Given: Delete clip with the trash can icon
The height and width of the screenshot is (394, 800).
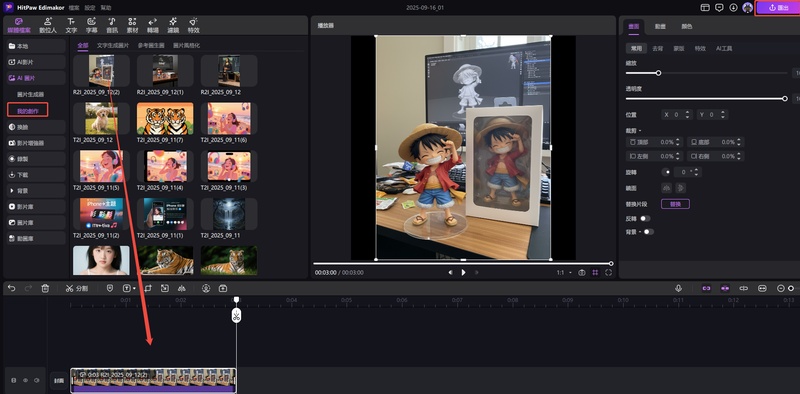Looking at the screenshot, I should pos(45,288).
